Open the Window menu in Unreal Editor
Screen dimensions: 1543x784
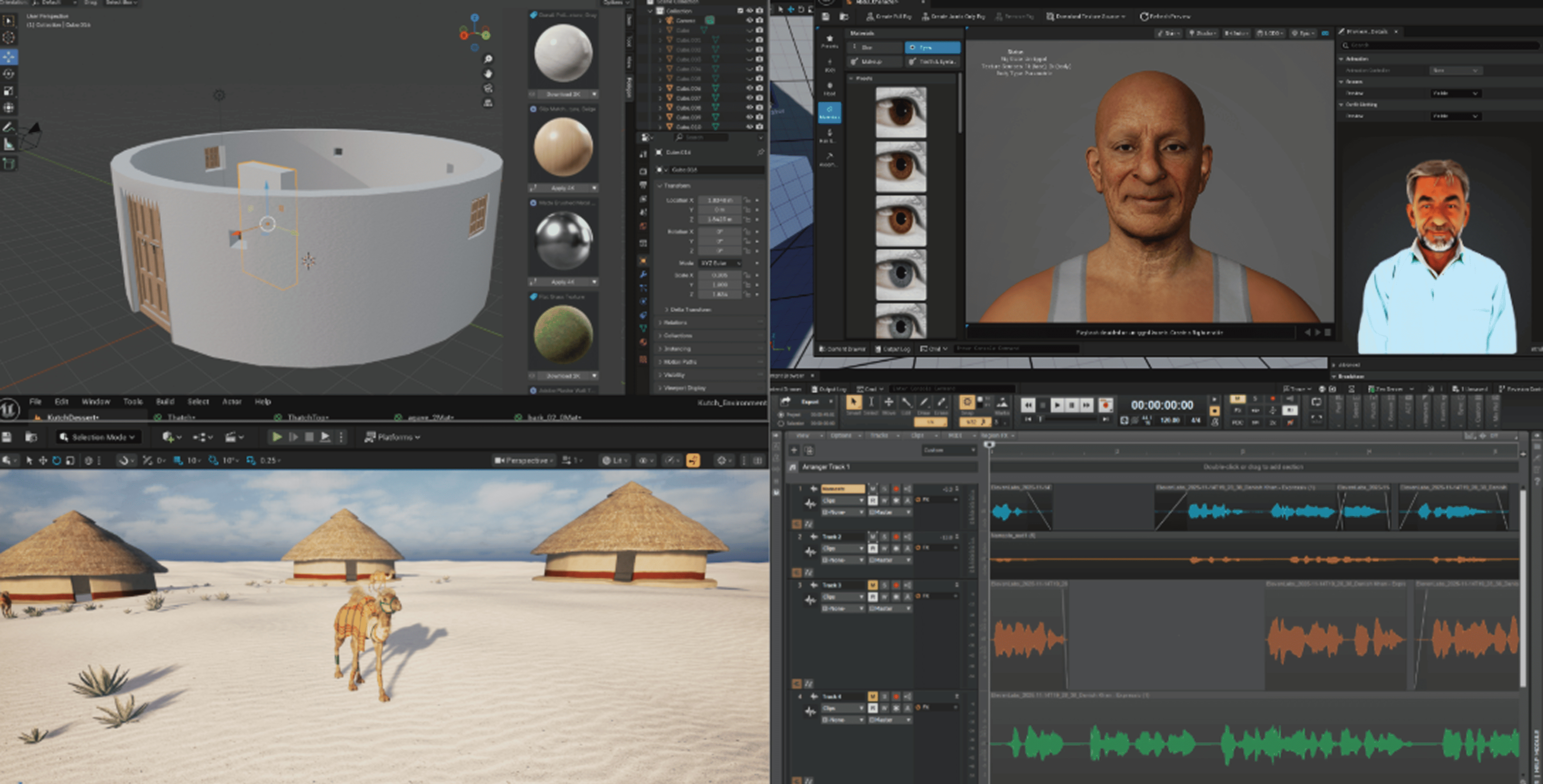96,402
